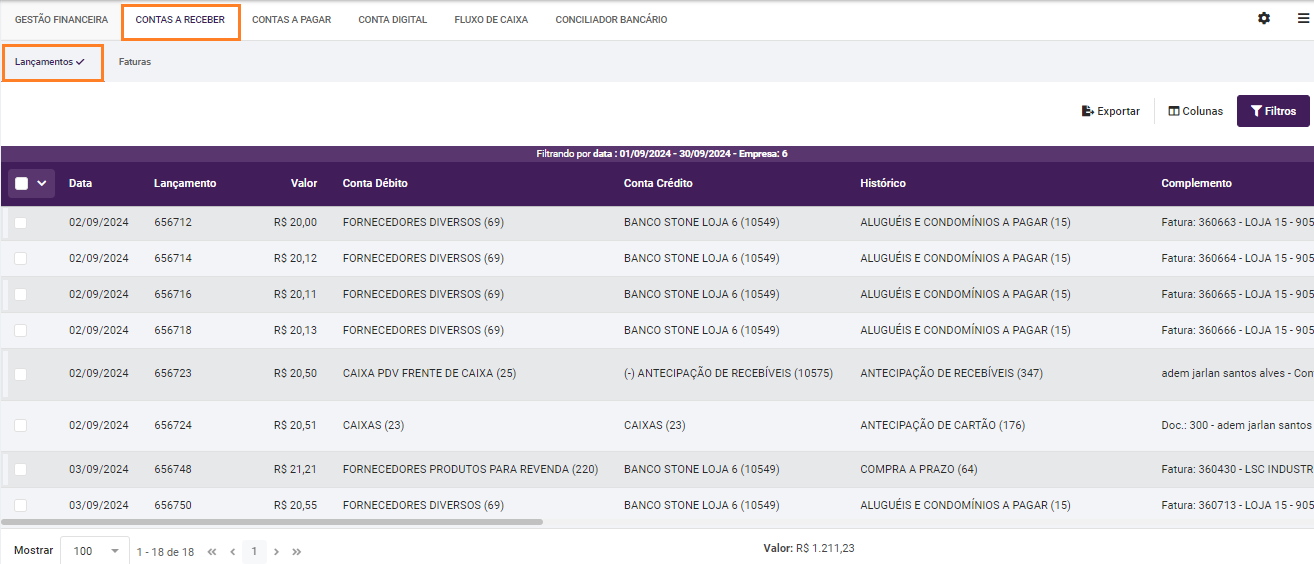
Task: Click ANTECIPAÇÃO DE CARTÃO (176) cell
Action: click(942, 425)
